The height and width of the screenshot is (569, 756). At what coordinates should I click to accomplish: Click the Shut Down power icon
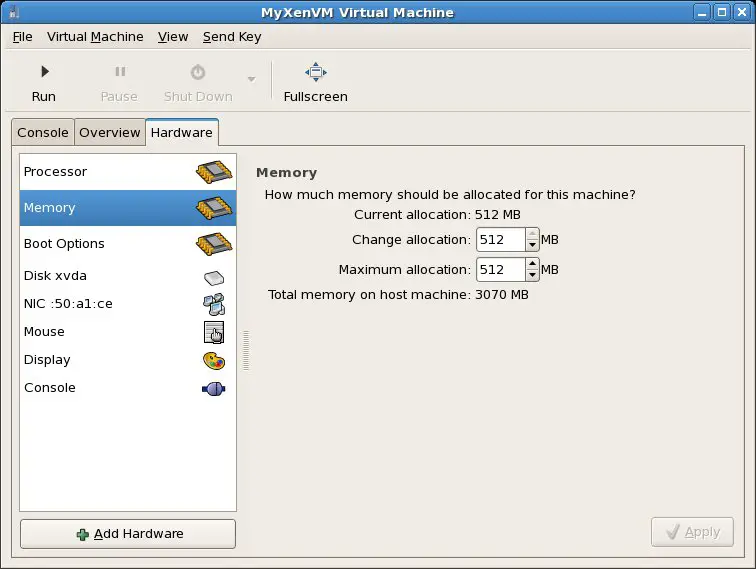coord(198,72)
